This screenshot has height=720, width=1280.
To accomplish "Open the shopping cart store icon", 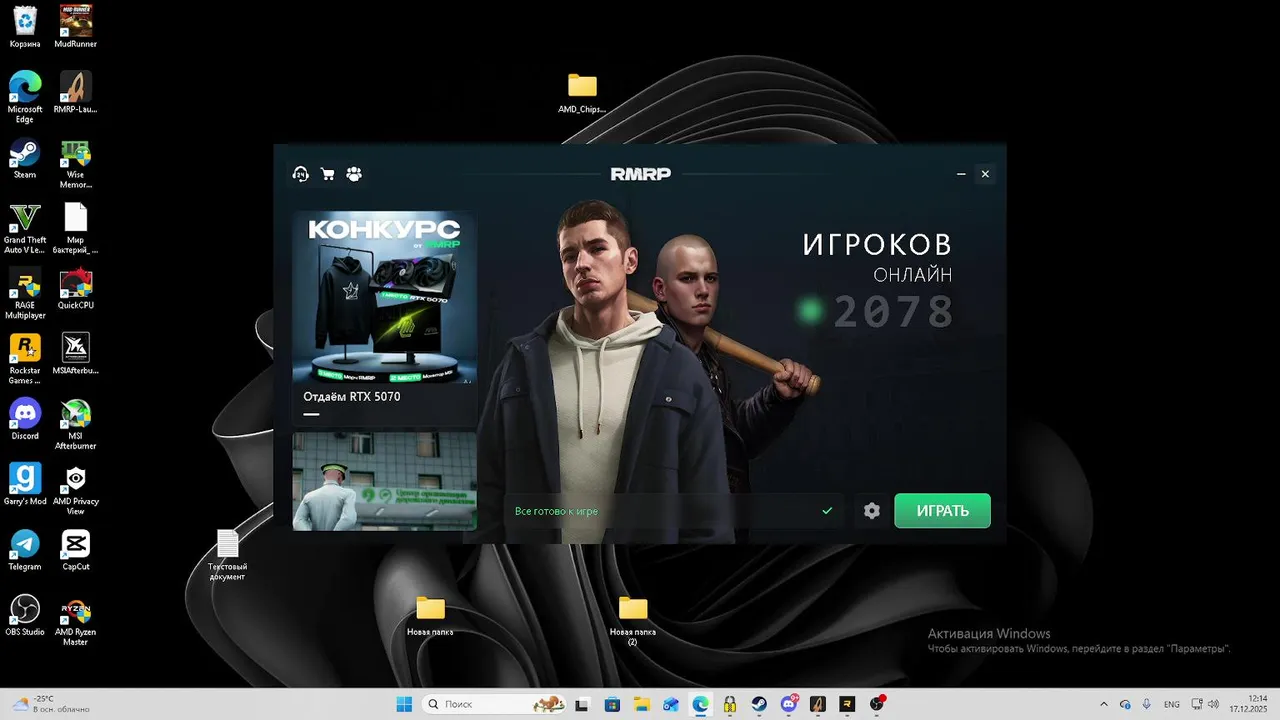I will point(327,174).
